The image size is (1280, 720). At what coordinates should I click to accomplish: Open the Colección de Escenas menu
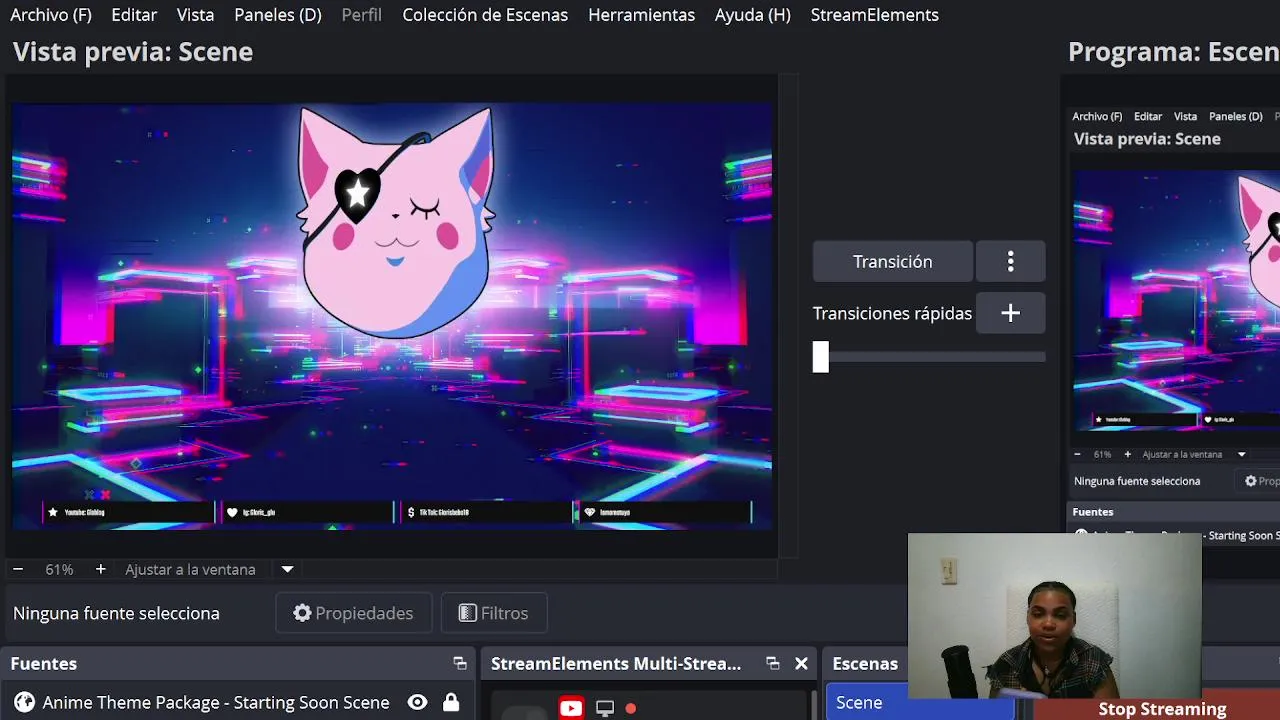tap(485, 15)
